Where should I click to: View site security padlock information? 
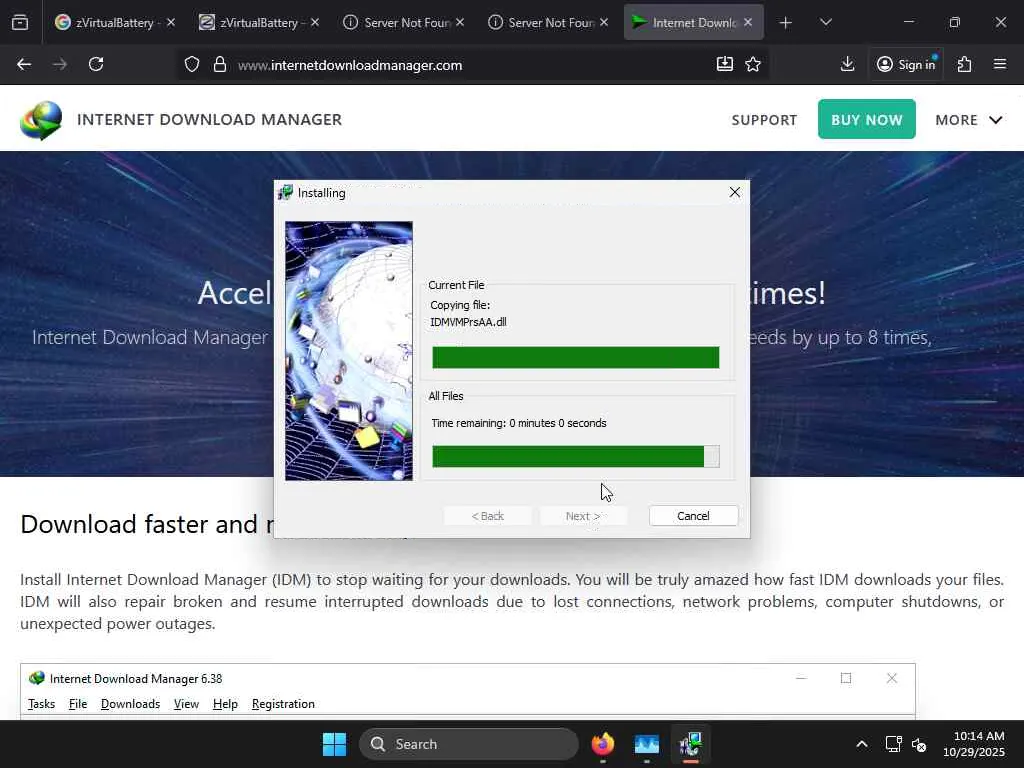(220, 65)
